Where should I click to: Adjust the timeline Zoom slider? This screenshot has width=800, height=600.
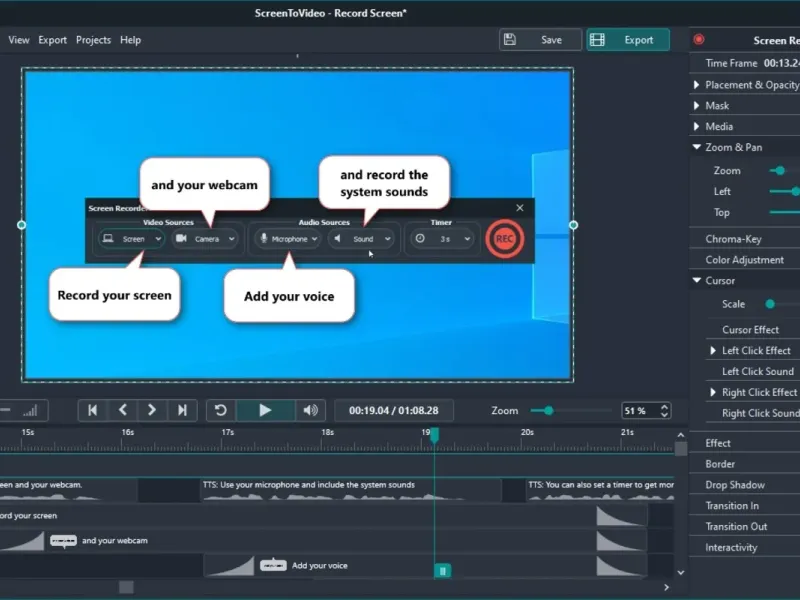548,411
